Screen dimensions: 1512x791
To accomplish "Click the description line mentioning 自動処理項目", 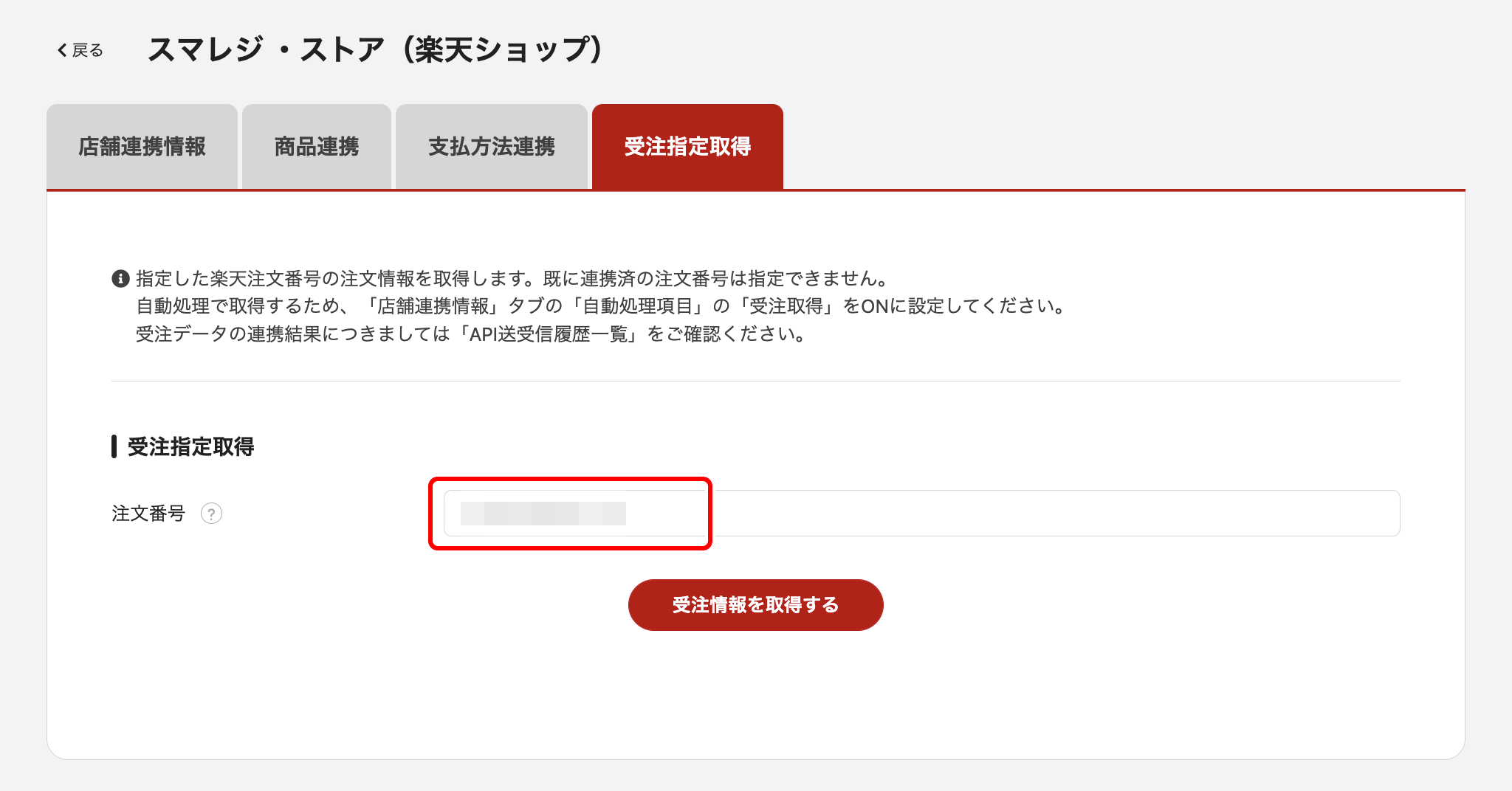I will tap(599, 306).
